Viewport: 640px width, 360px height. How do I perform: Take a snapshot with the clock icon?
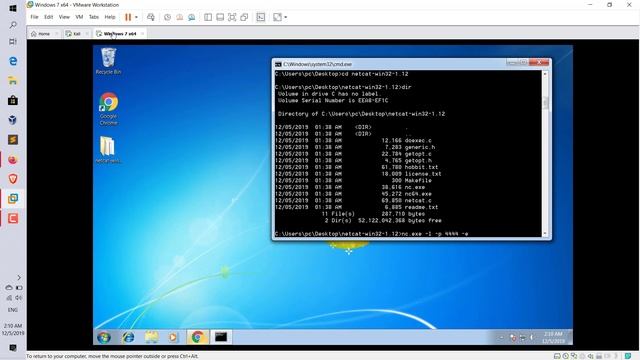[x=167, y=17]
